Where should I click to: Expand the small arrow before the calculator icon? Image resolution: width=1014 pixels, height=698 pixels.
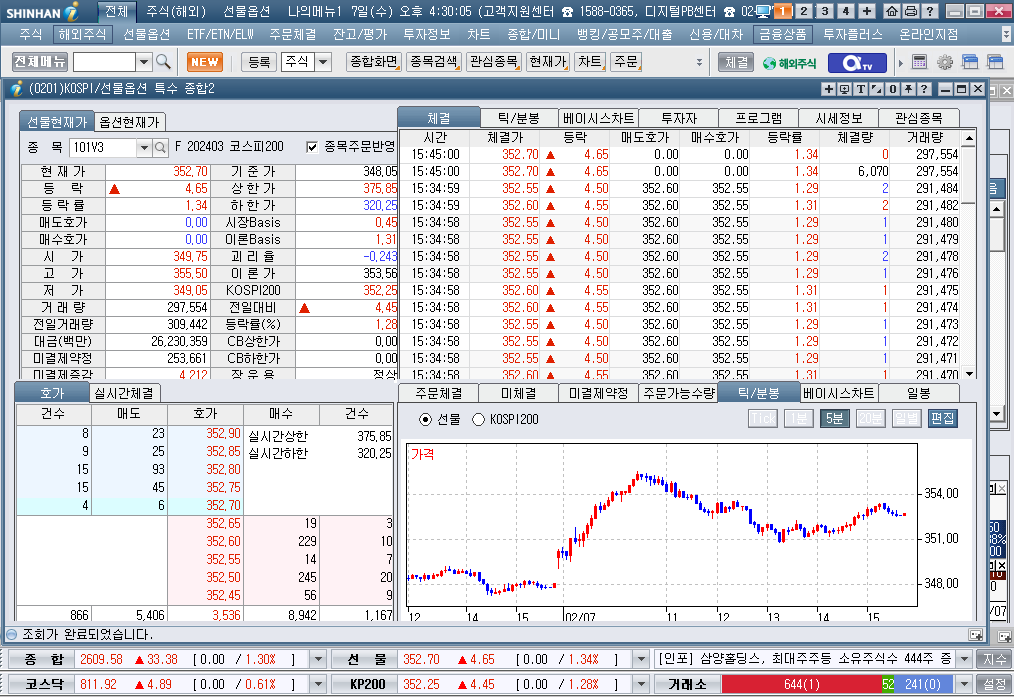pos(901,63)
